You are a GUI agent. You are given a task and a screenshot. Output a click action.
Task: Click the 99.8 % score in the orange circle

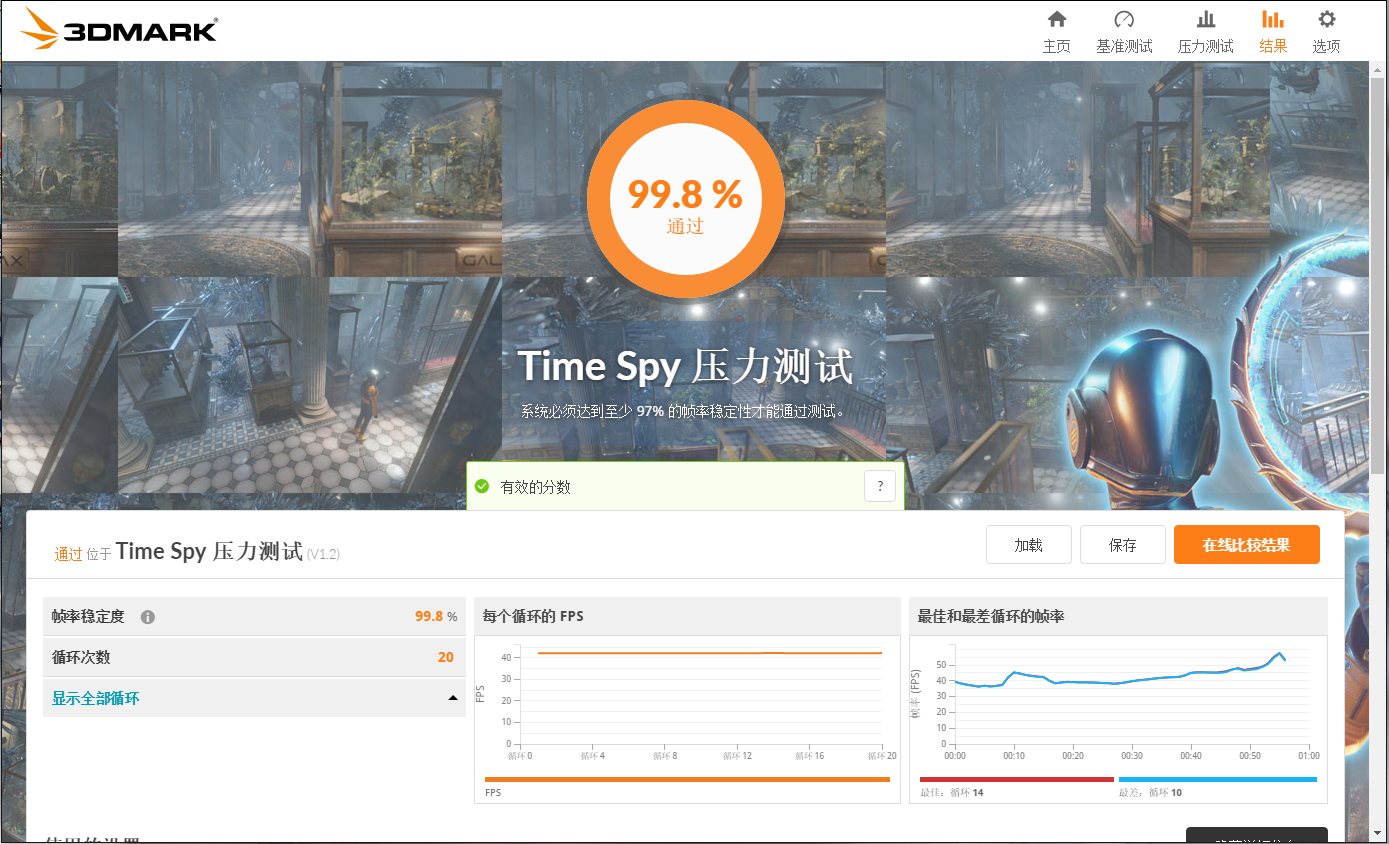[x=685, y=194]
